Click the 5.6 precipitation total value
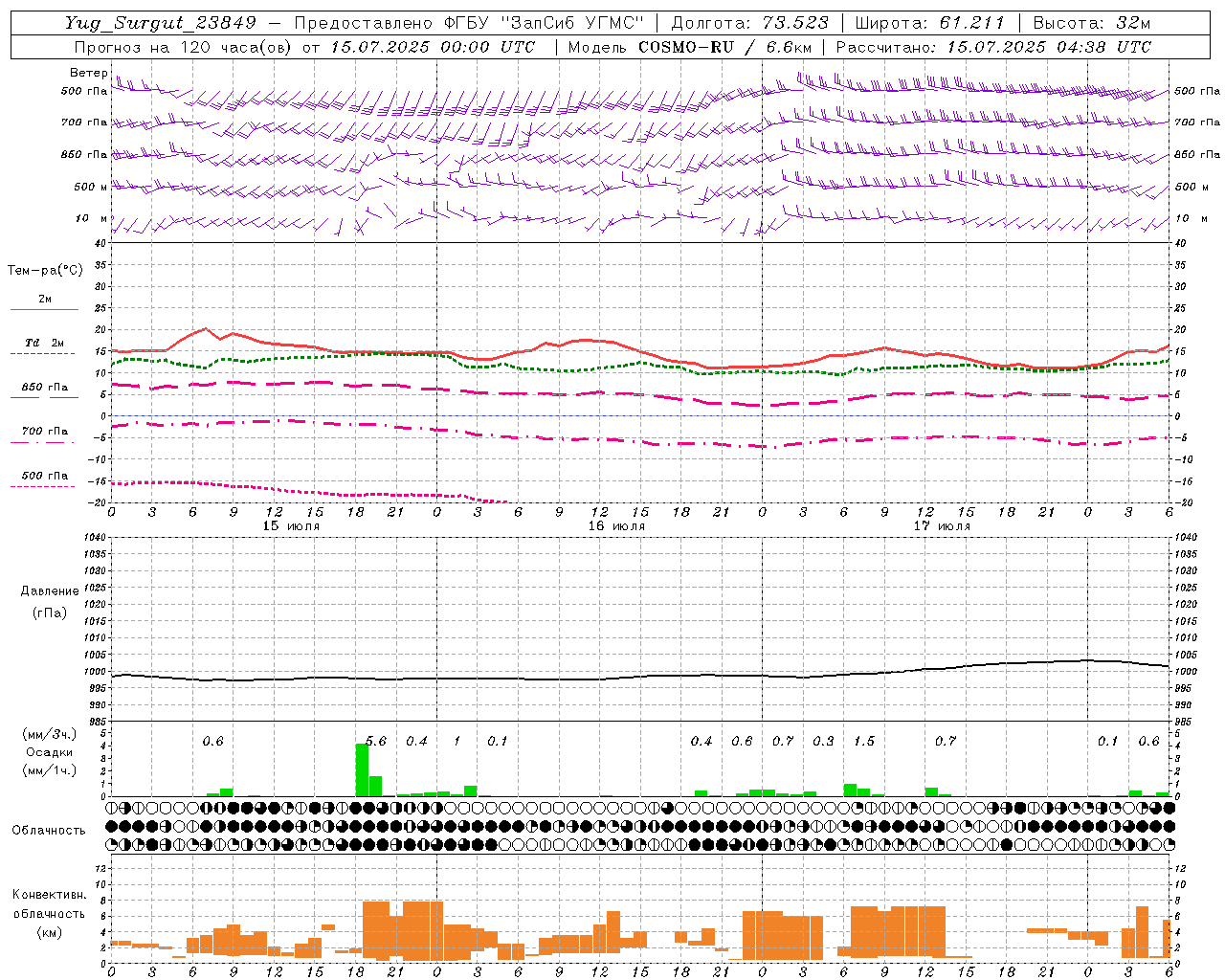Screen dimensions: 1225x980 pyautogui.click(x=376, y=742)
